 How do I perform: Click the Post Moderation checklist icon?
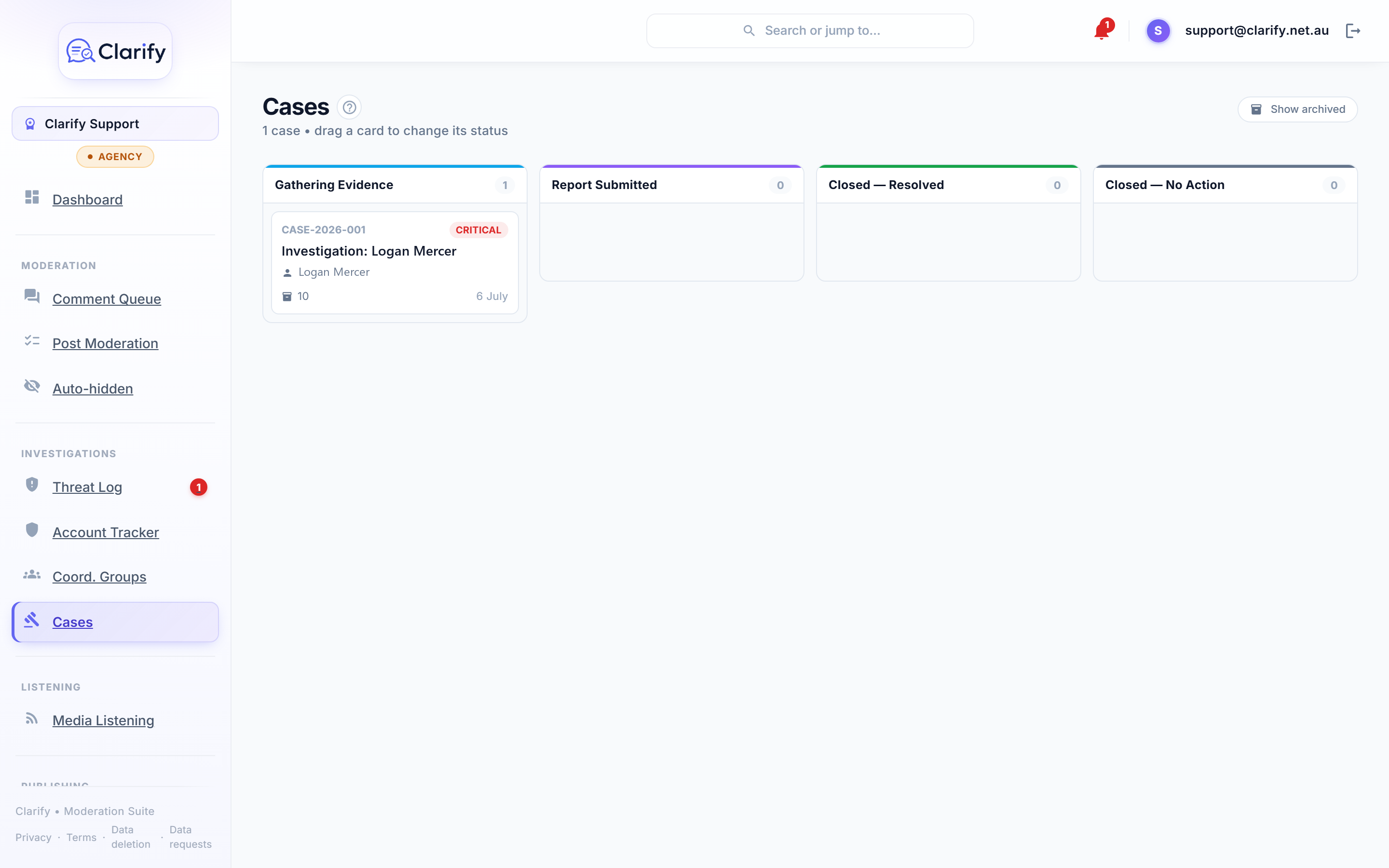point(32,341)
